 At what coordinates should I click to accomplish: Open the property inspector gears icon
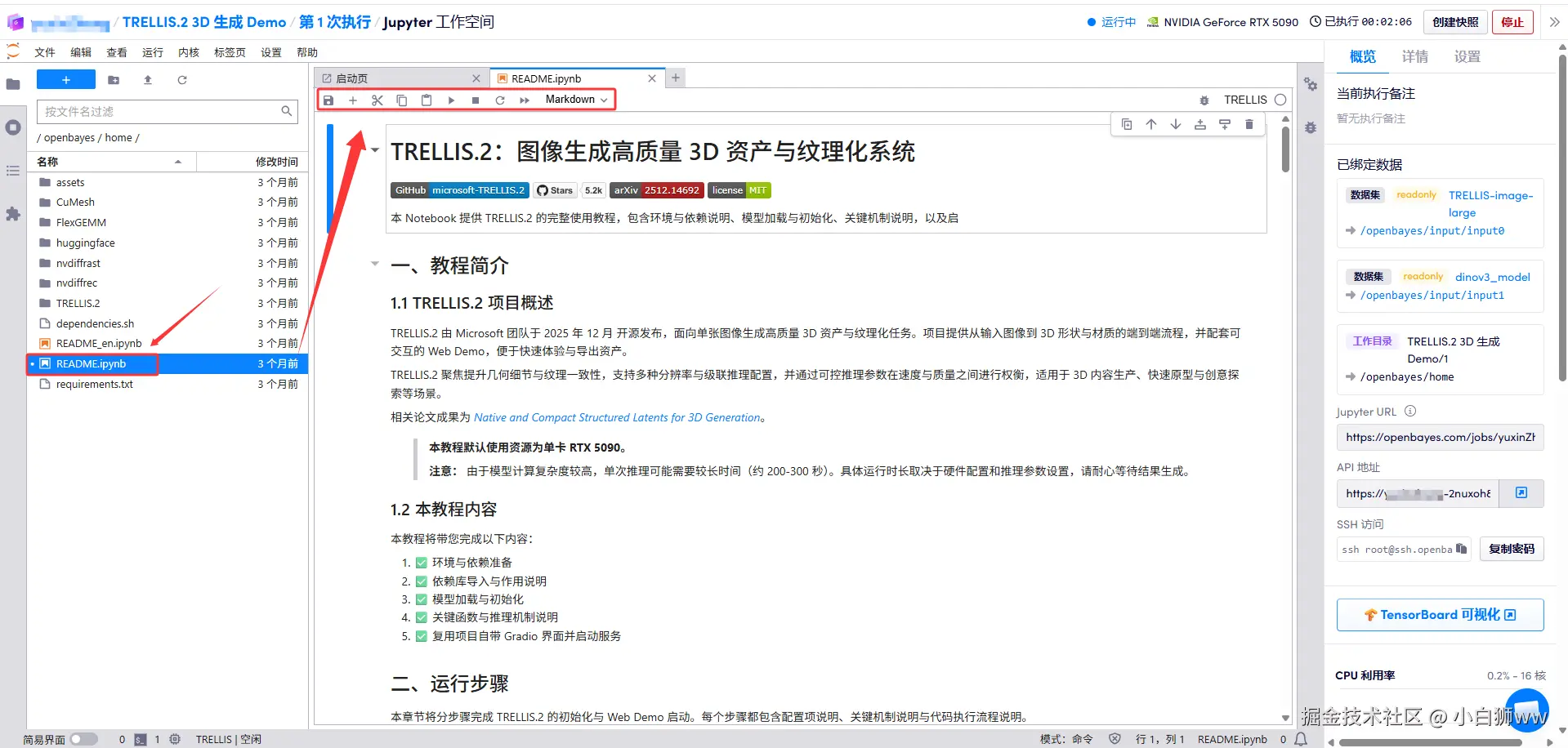(1311, 85)
